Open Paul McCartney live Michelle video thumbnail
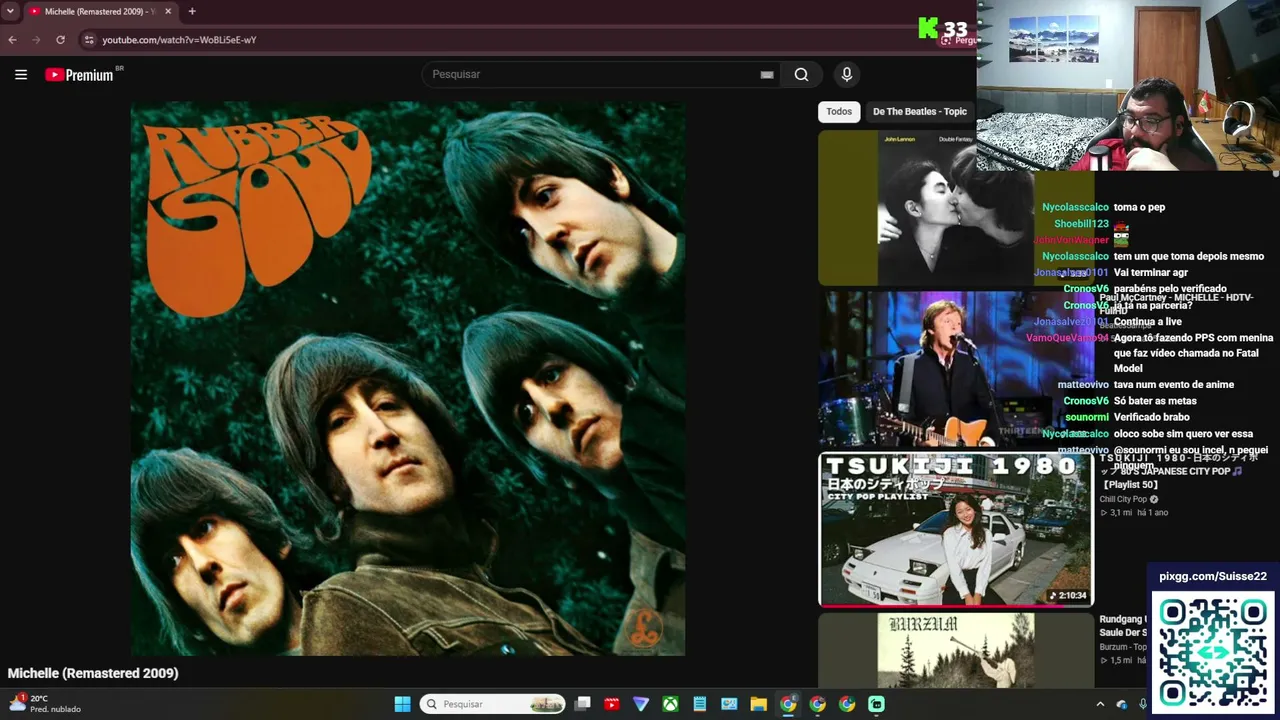Screen dimensions: 1280x720 [x=955, y=369]
